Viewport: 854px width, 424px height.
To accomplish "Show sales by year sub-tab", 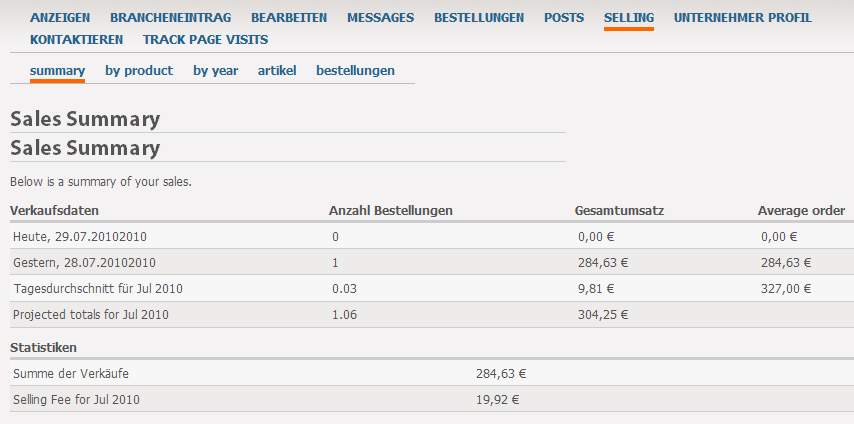I will [215, 71].
